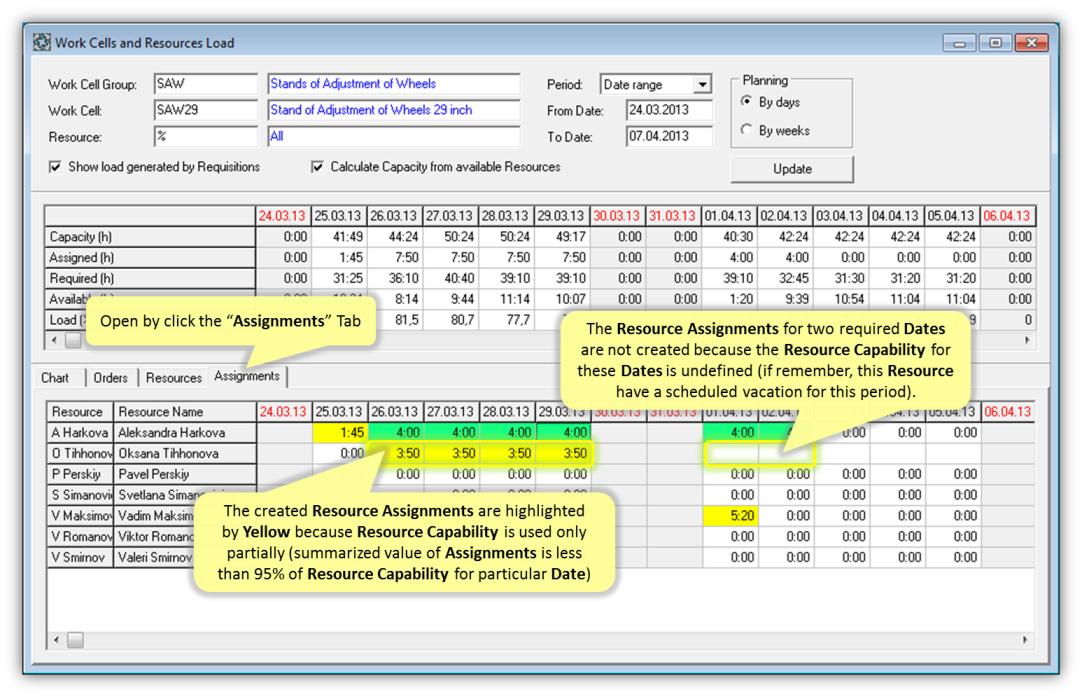Select Pavel Perskiy resource name cell
1082x697 pixels.
pyautogui.click(x=185, y=474)
